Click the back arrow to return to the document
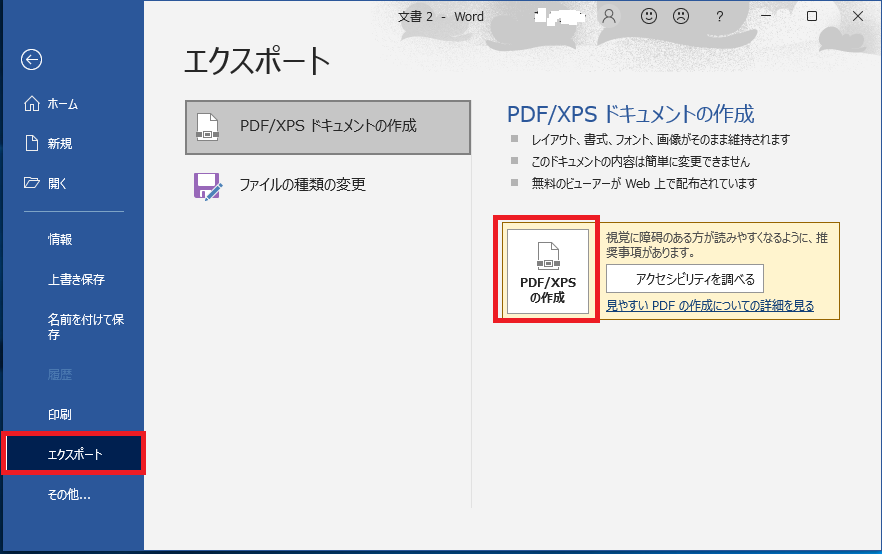This screenshot has height=554, width=882. (x=32, y=59)
